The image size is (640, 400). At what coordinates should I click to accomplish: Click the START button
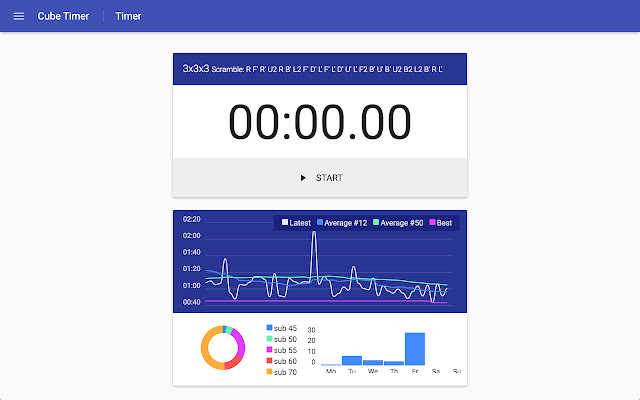(320, 178)
